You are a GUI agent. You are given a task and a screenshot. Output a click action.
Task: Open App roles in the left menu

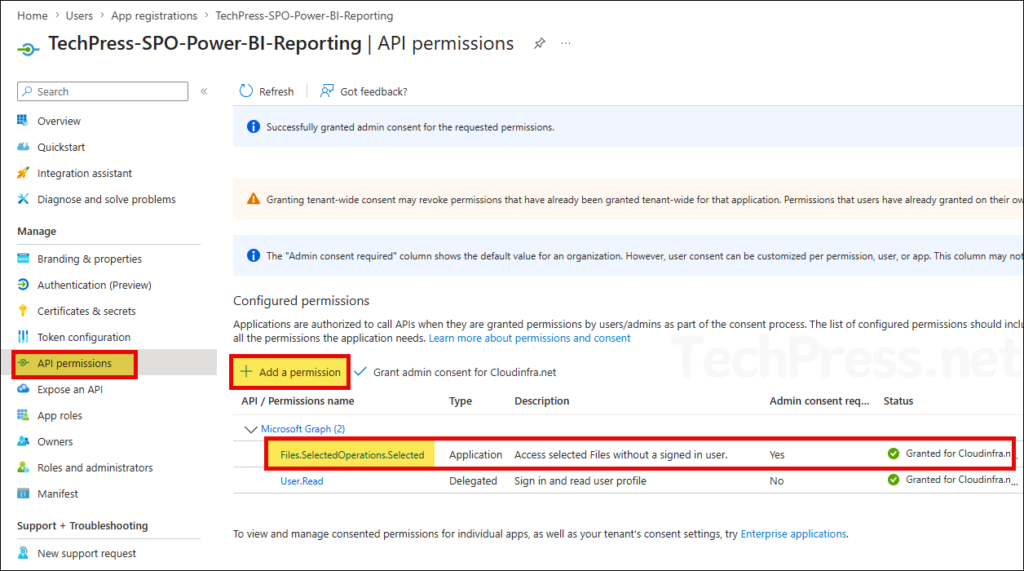click(x=59, y=416)
